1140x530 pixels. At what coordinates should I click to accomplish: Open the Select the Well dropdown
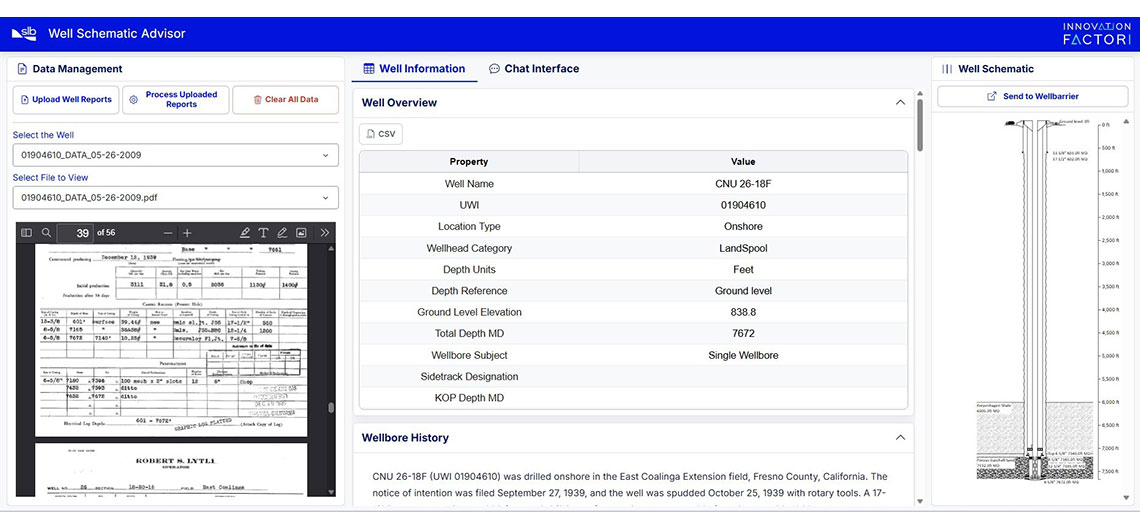point(175,155)
